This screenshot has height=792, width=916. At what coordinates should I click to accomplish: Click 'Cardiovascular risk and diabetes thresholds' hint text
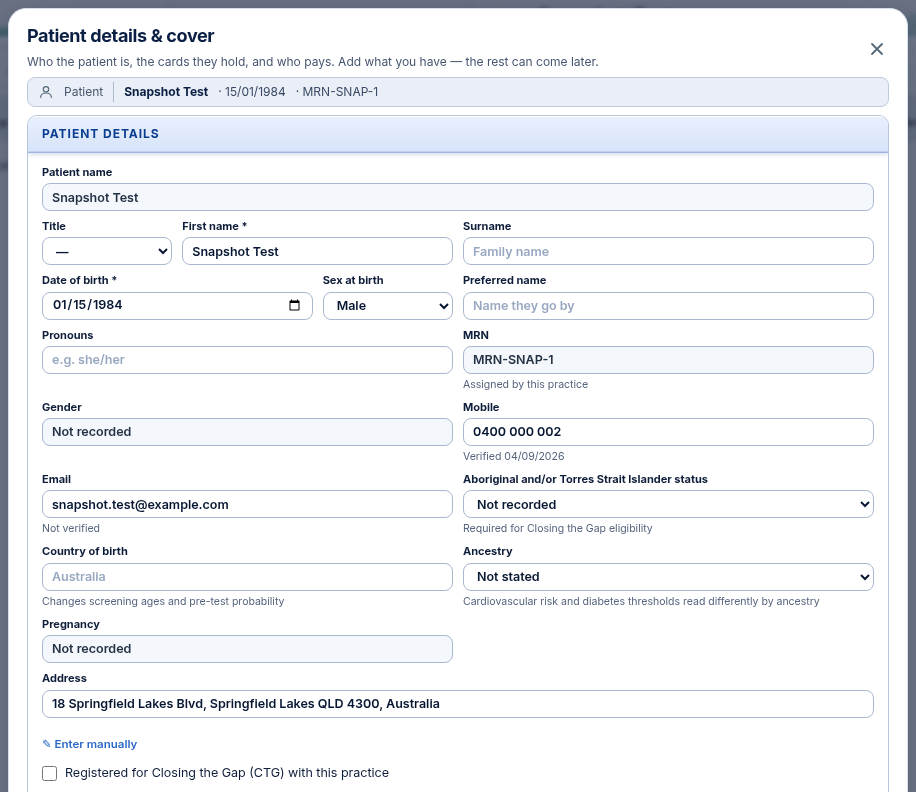pyautogui.click(x=641, y=602)
